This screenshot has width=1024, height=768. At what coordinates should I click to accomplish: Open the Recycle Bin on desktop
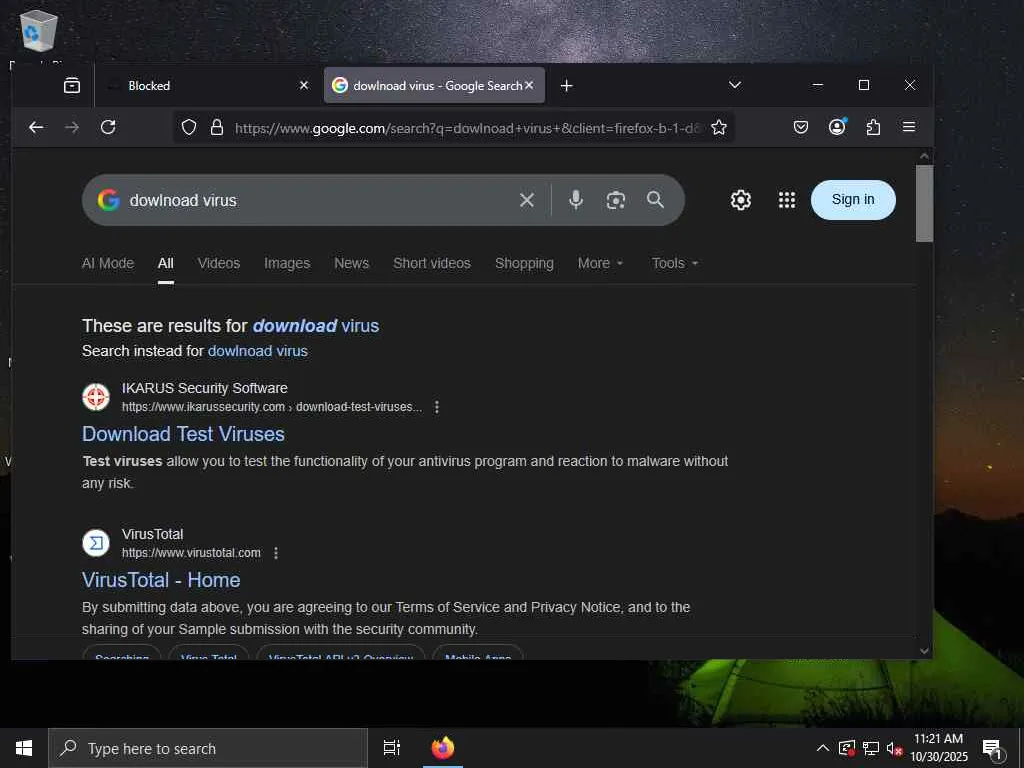pos(39,33)
